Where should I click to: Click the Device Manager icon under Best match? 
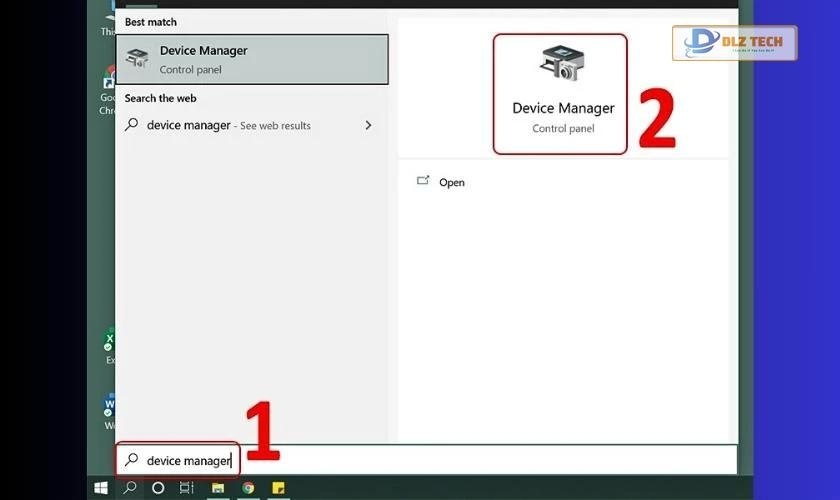point(137,59)
